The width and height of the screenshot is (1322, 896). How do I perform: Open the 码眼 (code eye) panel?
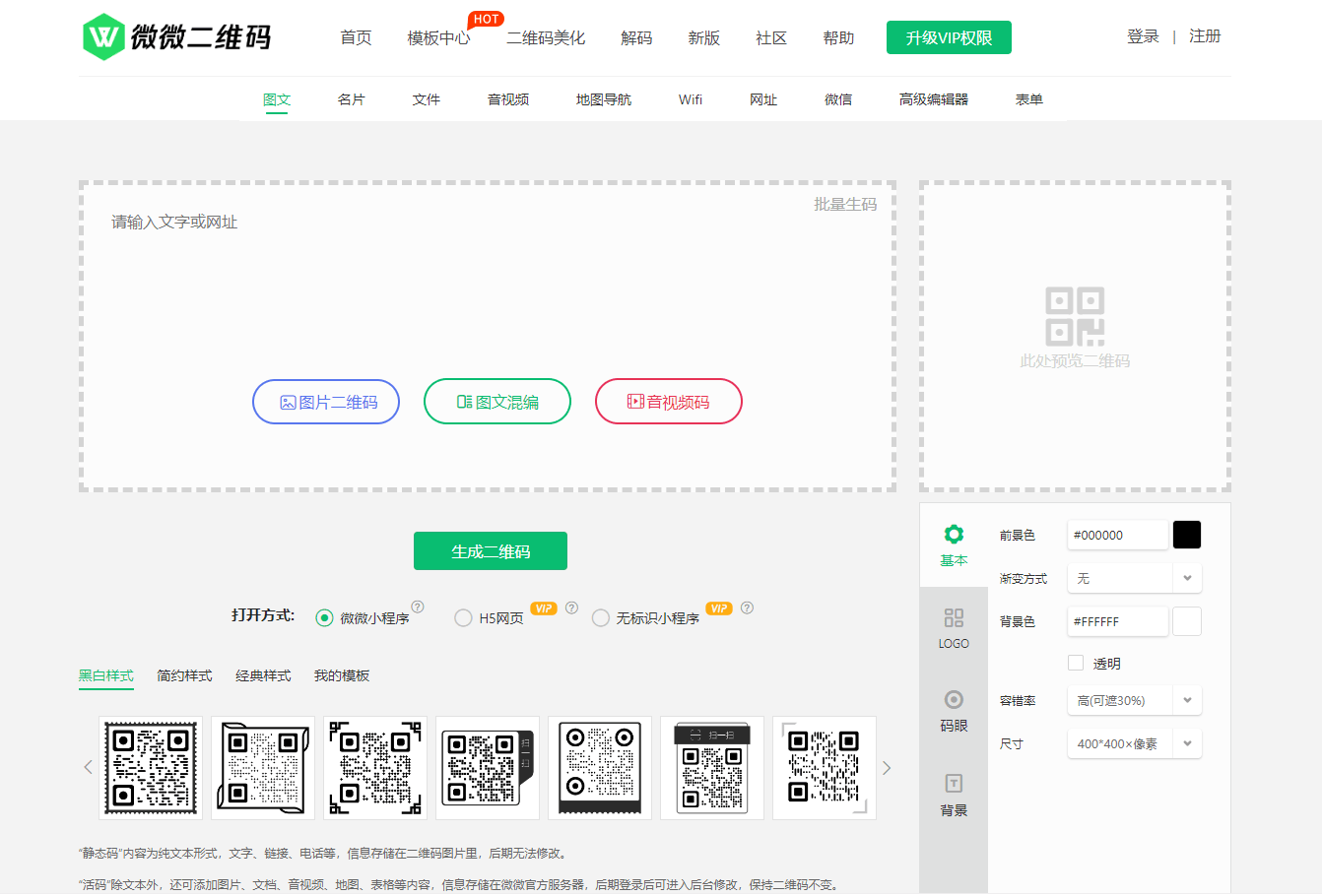pos(954,710)
